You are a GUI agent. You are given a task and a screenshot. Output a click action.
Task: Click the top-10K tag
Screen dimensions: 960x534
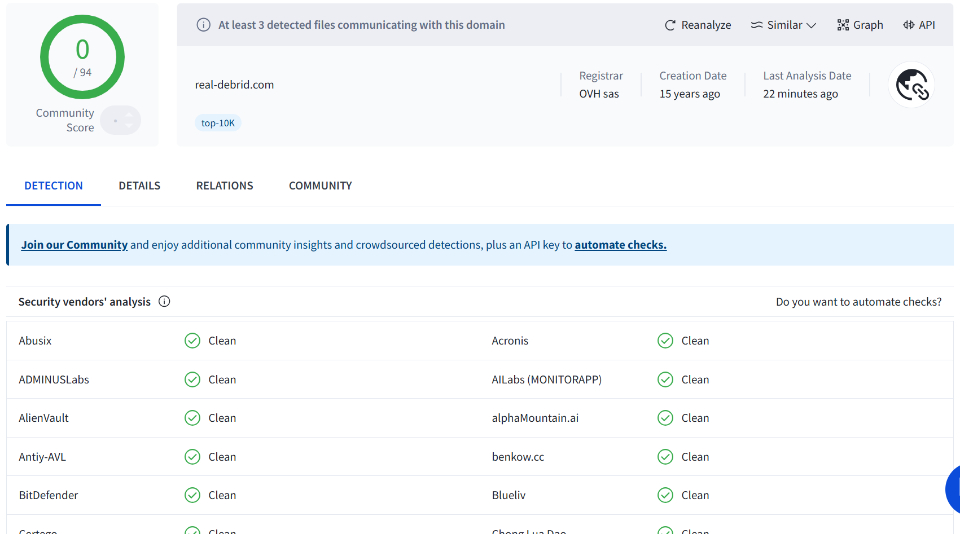click(218, 123)
